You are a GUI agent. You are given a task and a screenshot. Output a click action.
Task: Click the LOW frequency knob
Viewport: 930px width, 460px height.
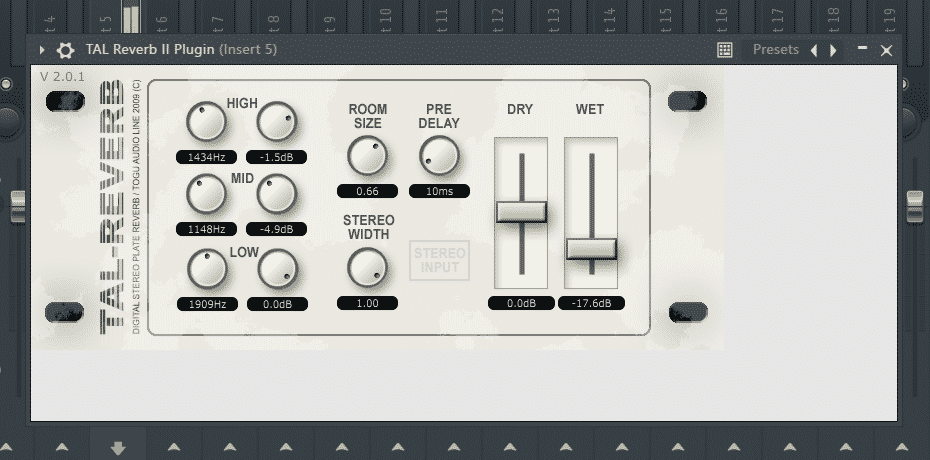207,269
